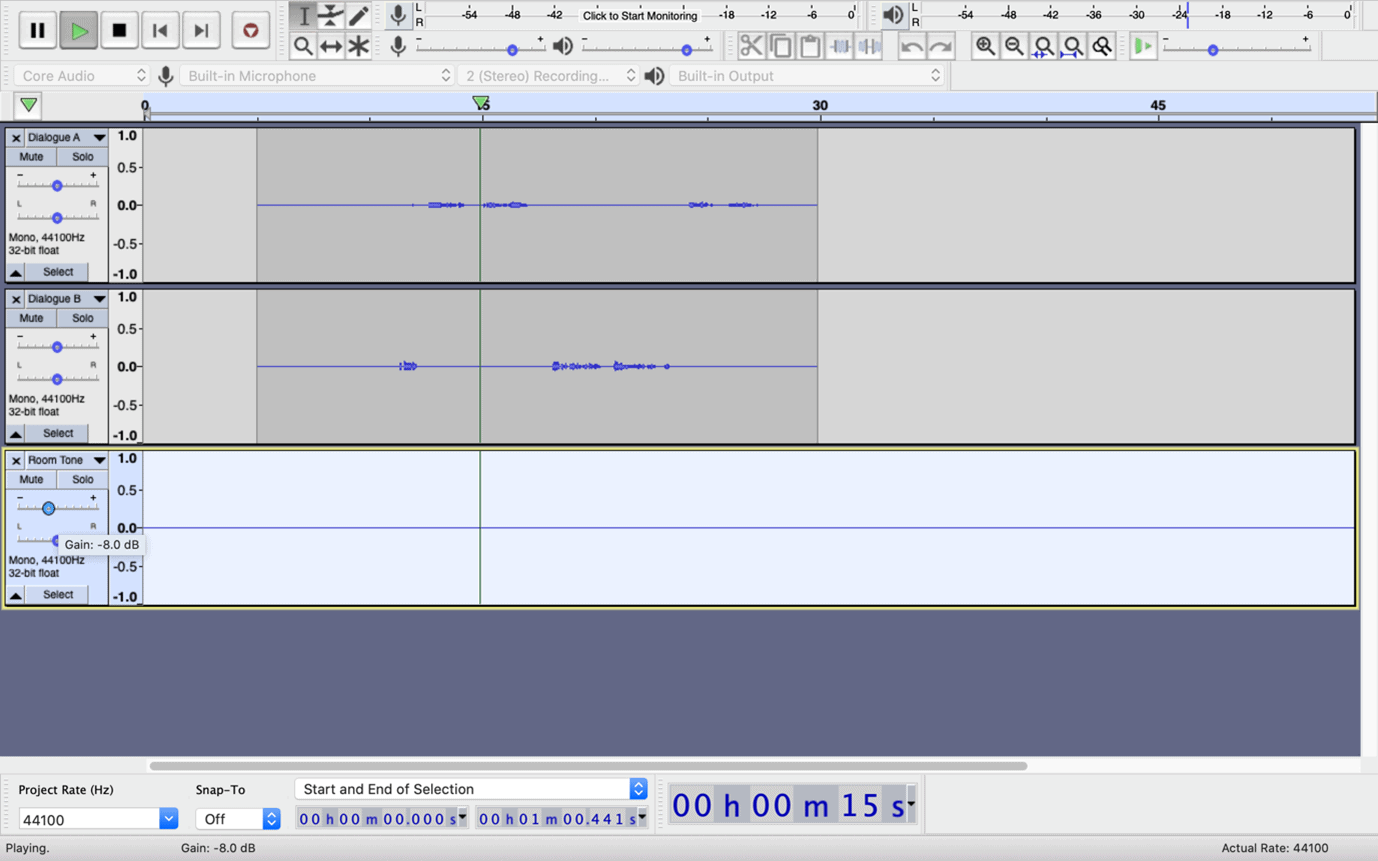Mute the Room Tone track
Image resolution: width=1378 pixels, height=861 pixels.
(x=31, y=479)
